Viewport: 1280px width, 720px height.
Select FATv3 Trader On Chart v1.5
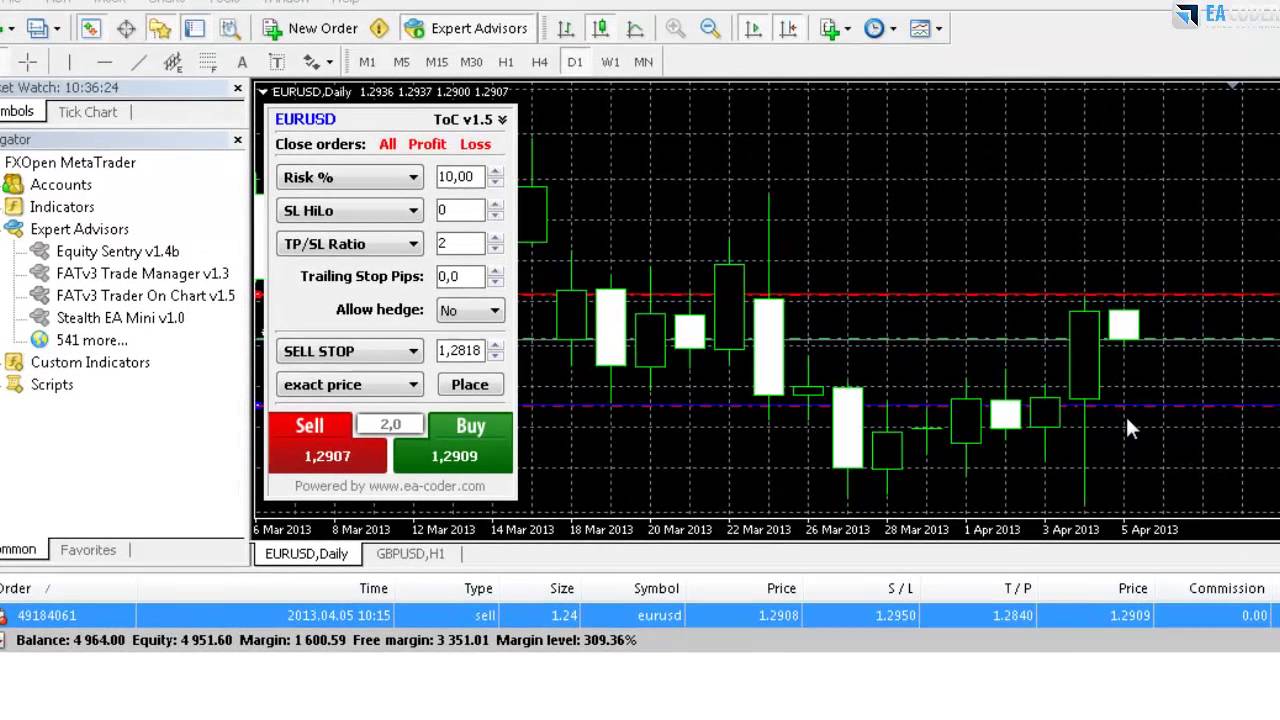point(146,296)
